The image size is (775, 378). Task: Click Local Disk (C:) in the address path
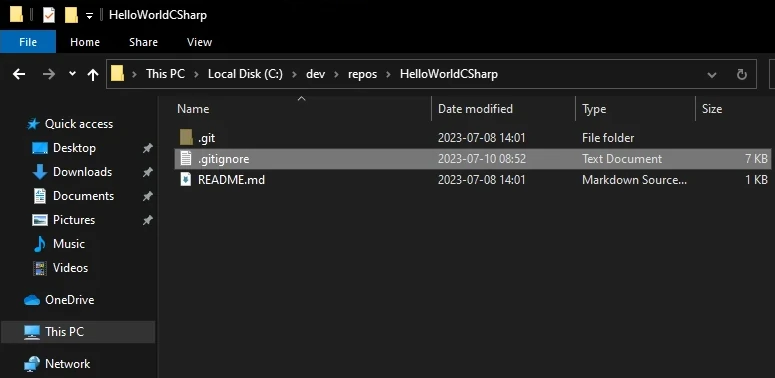(x=245, y=74)
